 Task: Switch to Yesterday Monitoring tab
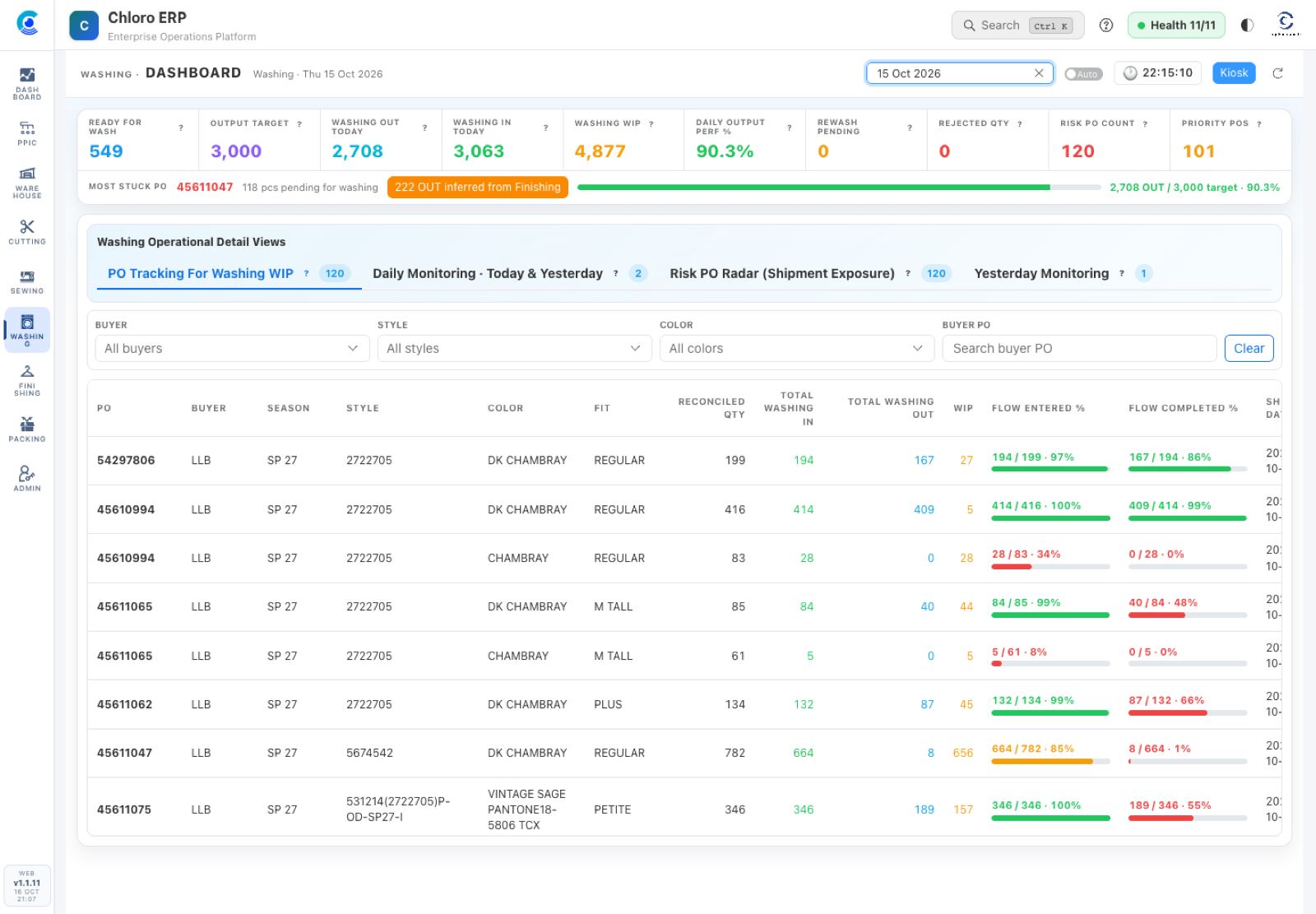pos(1063,273)
